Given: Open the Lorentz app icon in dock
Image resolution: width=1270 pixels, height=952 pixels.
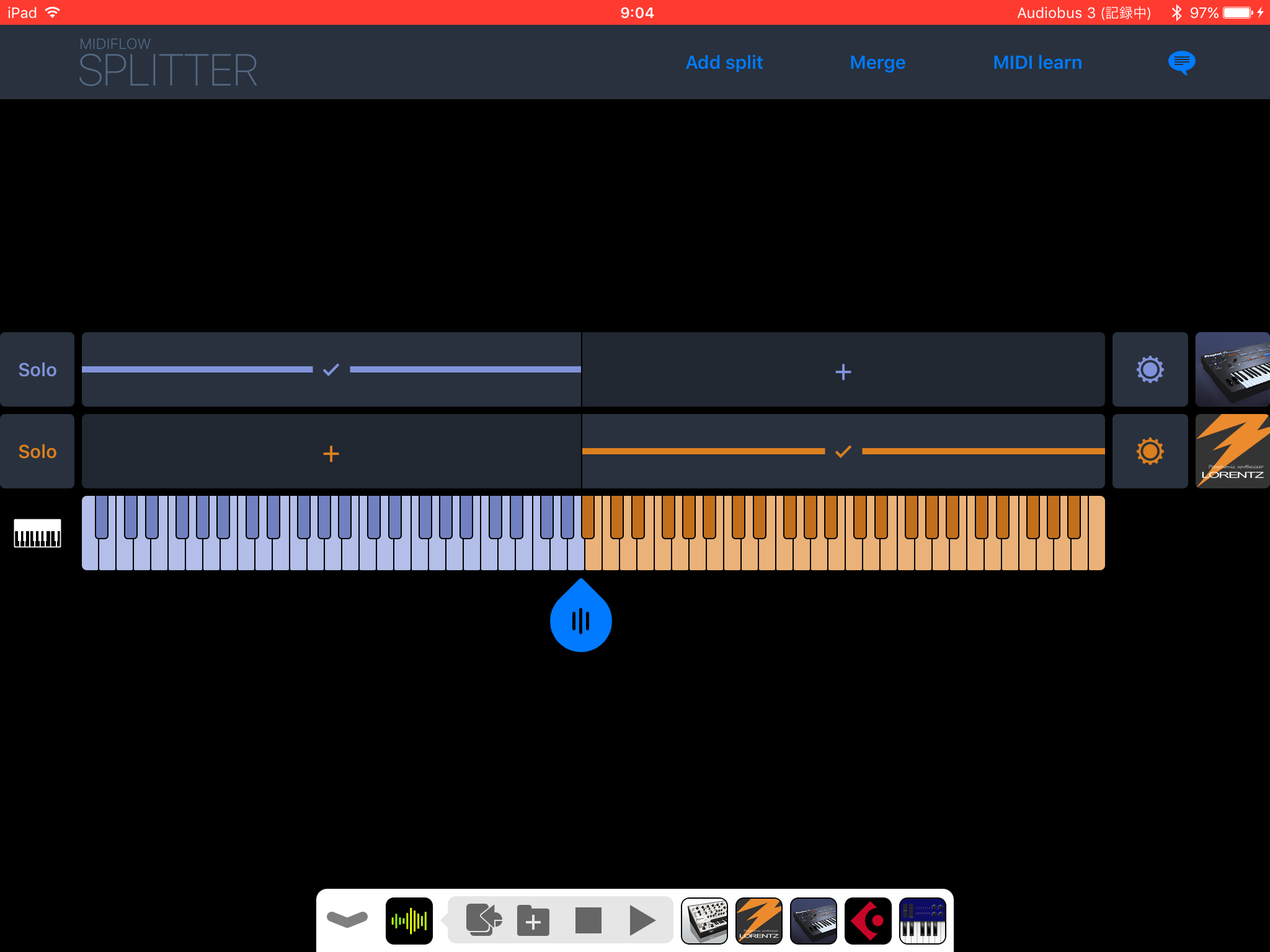Looking at the screenshot, I should click(x=759, y=920).
